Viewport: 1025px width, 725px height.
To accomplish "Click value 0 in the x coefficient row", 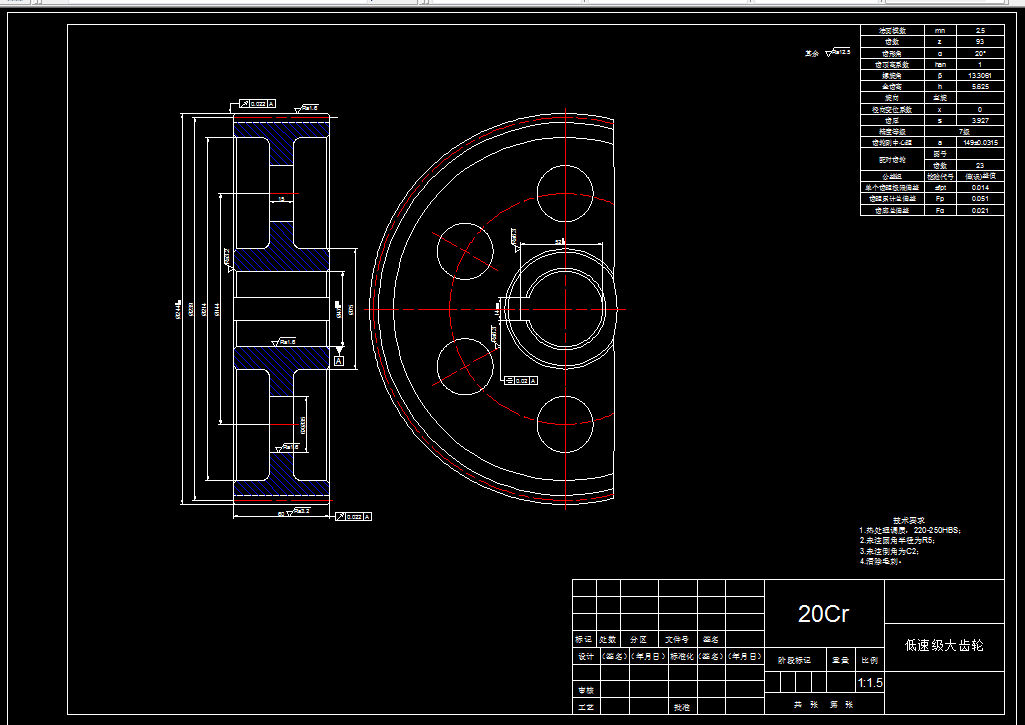I will click(x=980, y=110).
